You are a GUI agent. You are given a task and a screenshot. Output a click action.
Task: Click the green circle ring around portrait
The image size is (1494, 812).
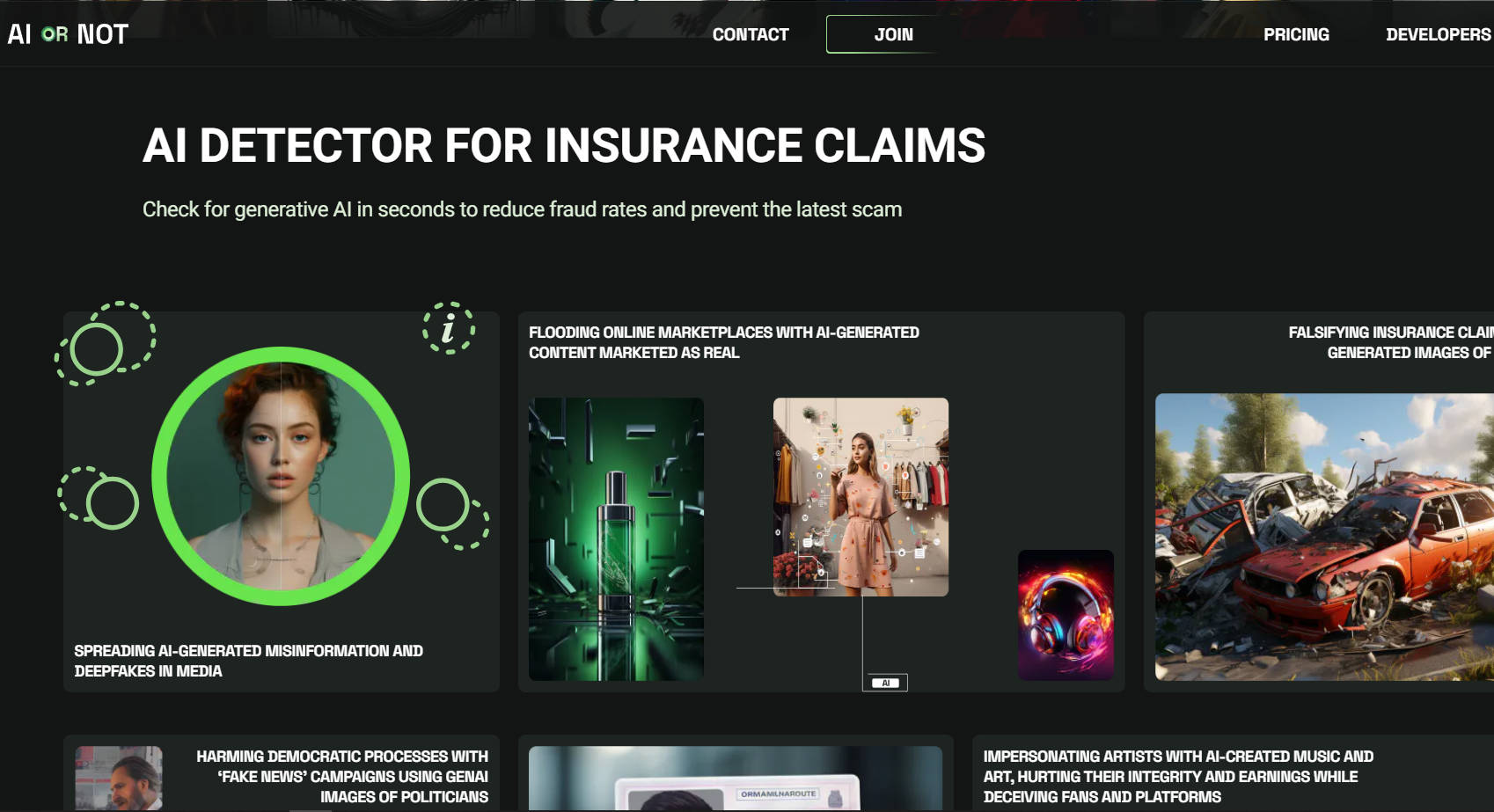(x=281, y=476)
